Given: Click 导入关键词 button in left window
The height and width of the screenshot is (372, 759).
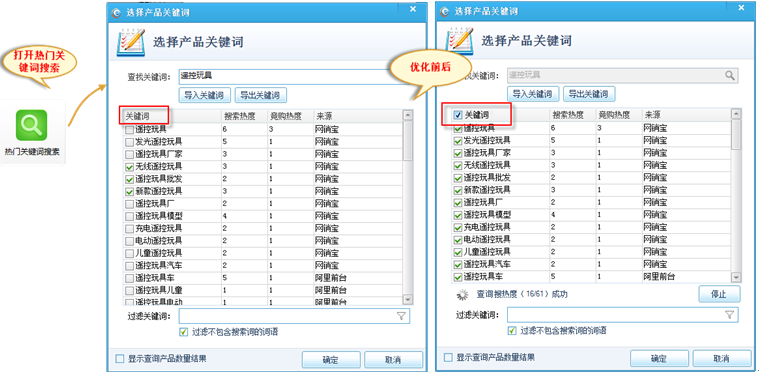Looking at the screenshot, I should 205,95.
